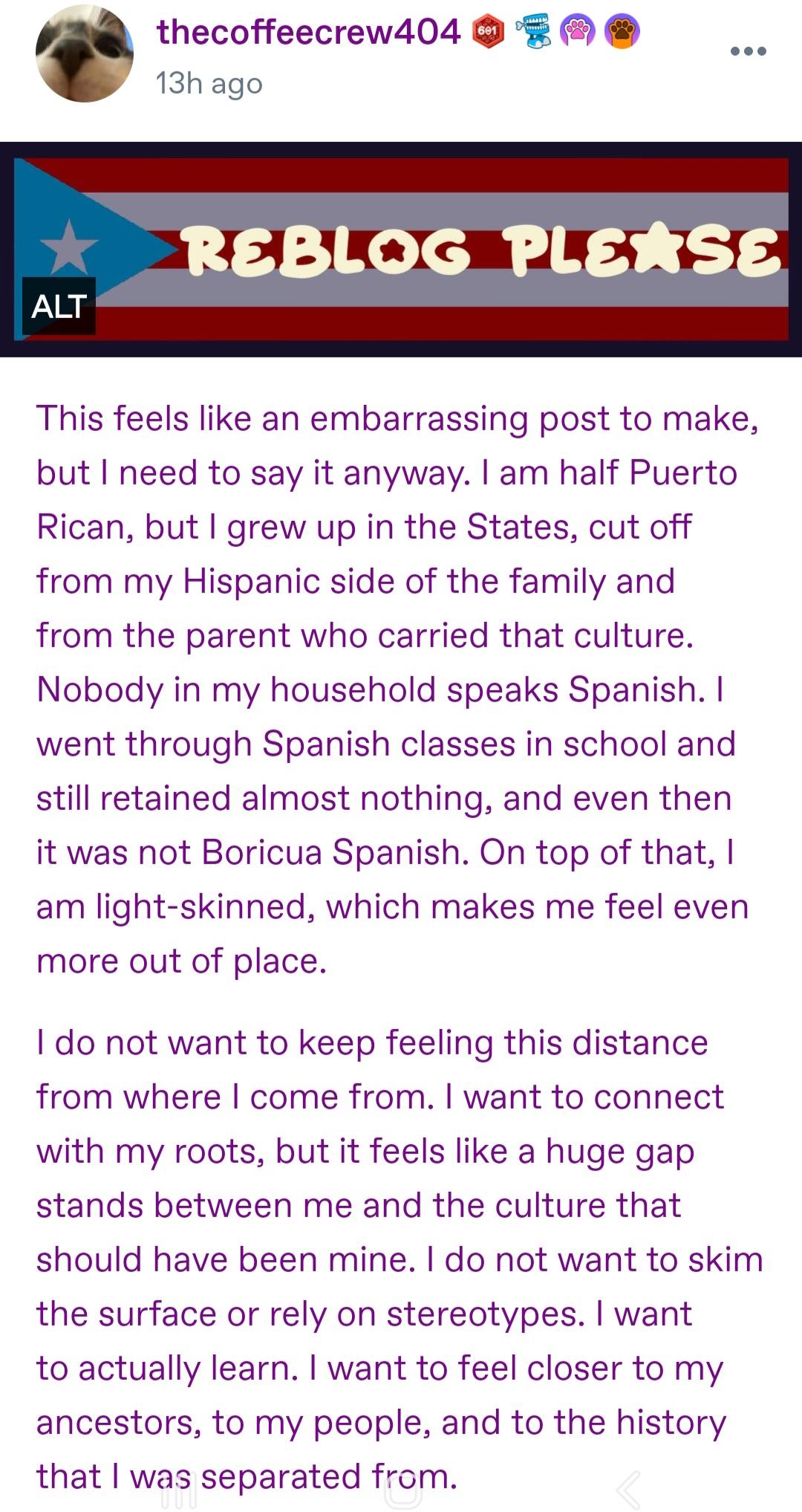Tap the words 'Boricua Spanish' in the post
Viewport: 802px width, 1512px height.
coord(335,852)
